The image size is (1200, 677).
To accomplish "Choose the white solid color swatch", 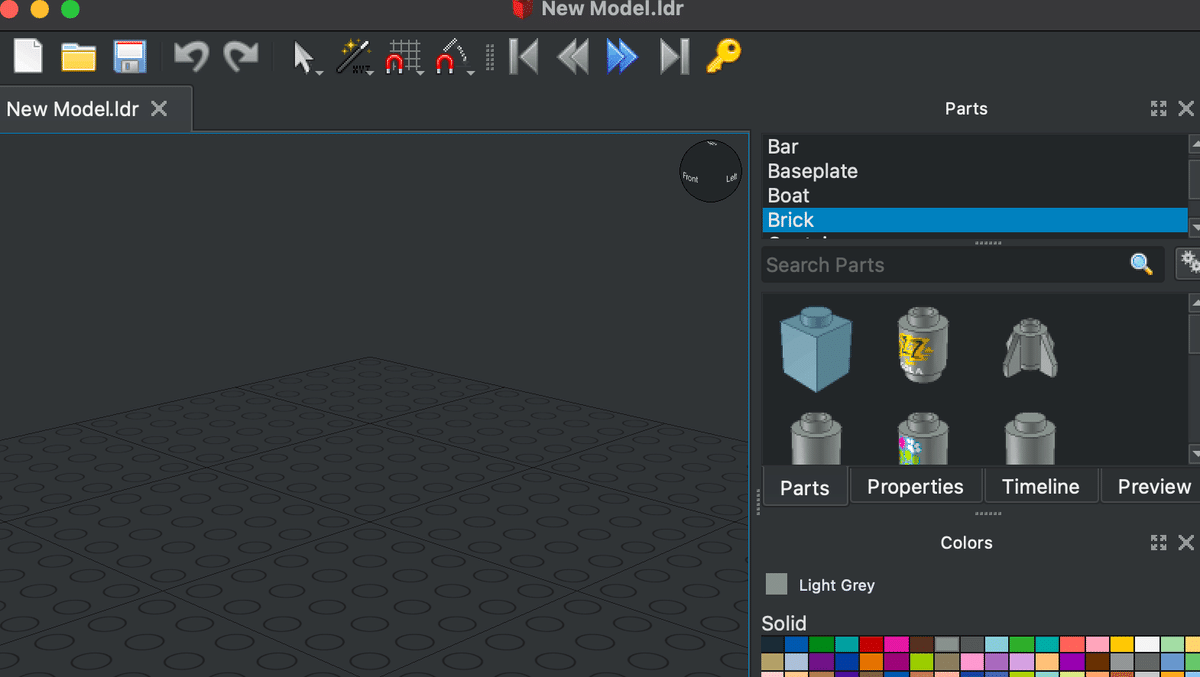I will pos(1147,645).
